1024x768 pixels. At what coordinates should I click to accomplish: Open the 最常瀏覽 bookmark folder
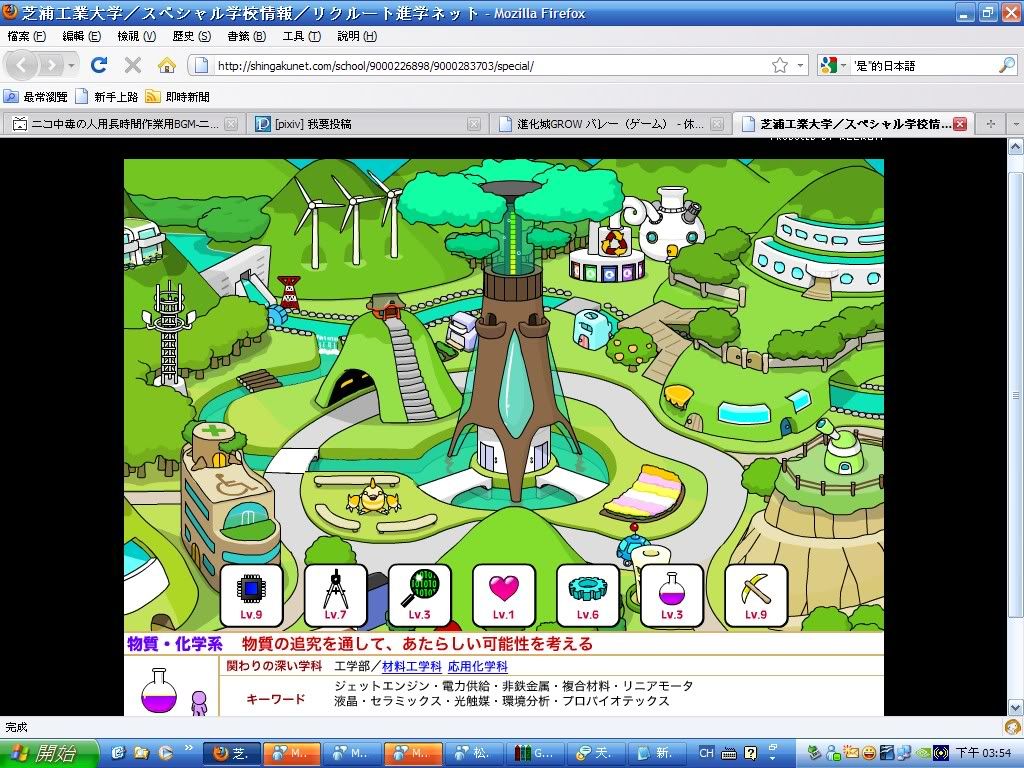pos(36,97)
